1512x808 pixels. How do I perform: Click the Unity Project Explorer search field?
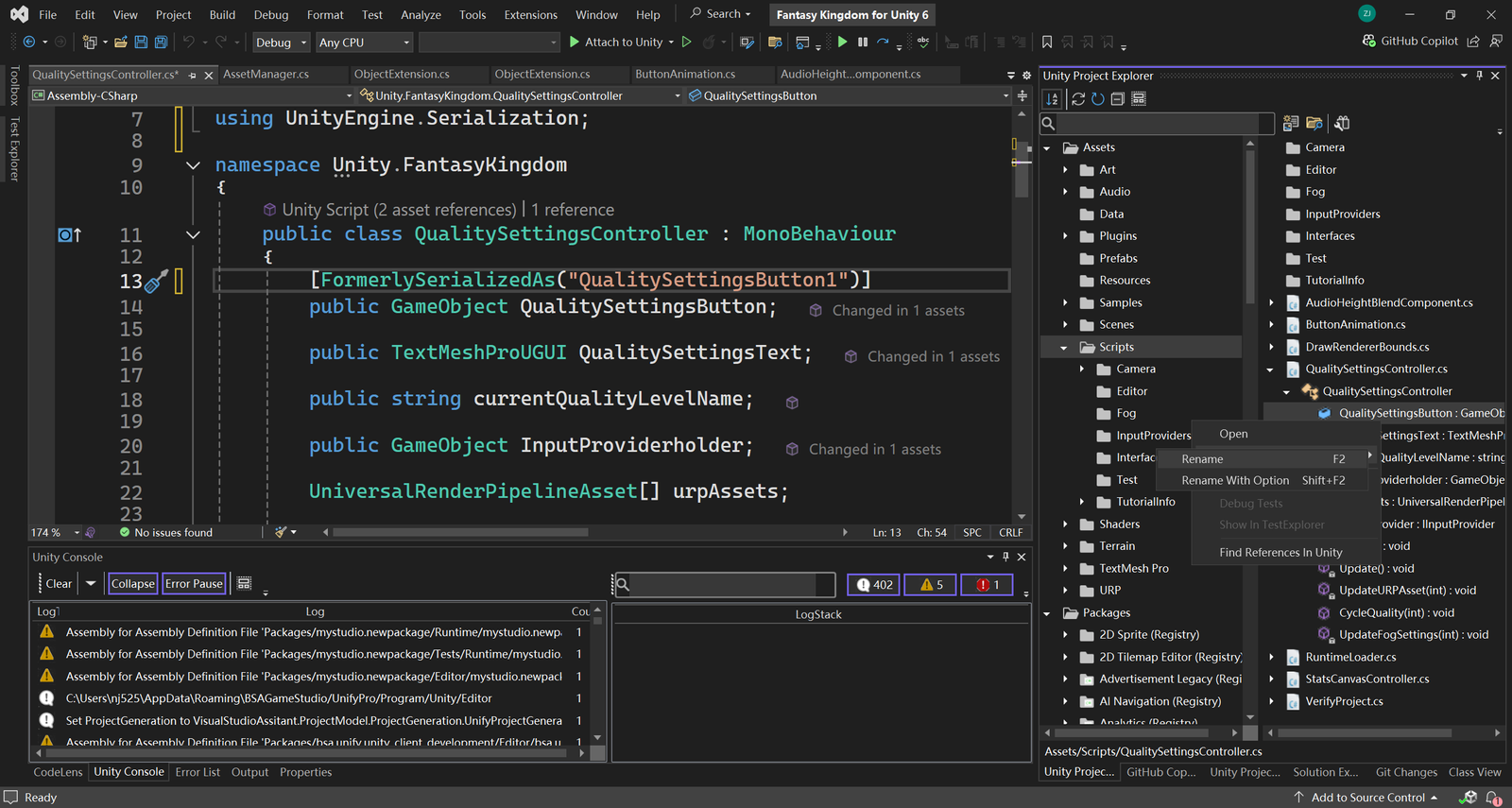tap(1163, 124)
